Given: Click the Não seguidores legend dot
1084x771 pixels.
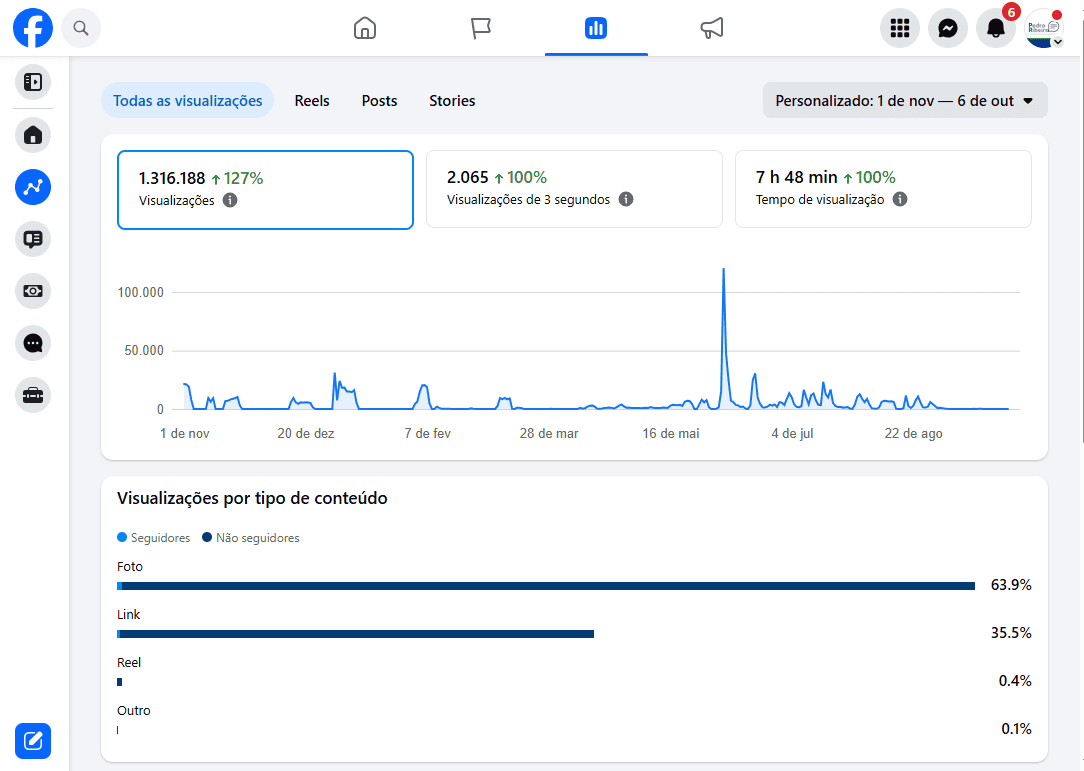Looking at the screenshot, I should coord(207,537).
